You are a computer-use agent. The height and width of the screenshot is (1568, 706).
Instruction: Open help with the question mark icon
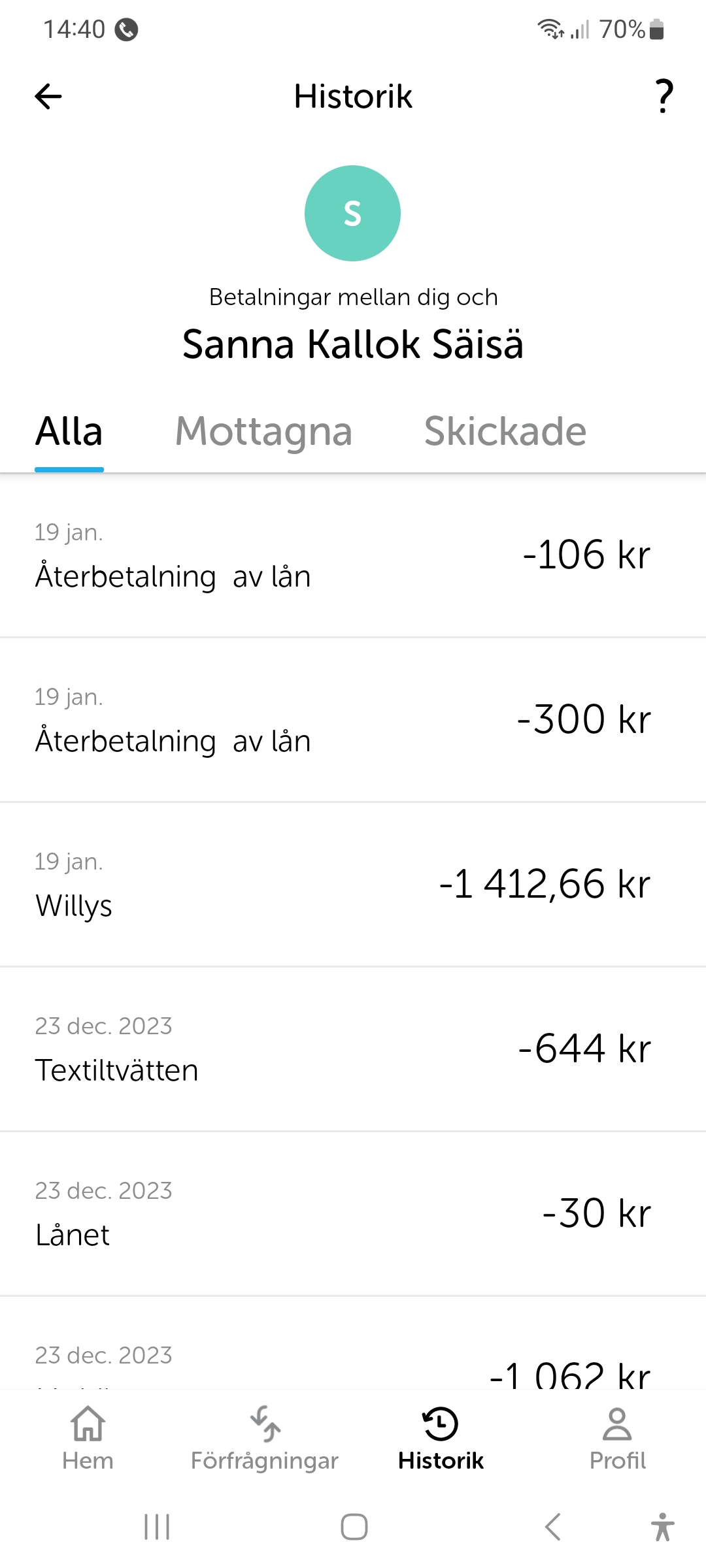pyautogui.click(x=664, y=97)
